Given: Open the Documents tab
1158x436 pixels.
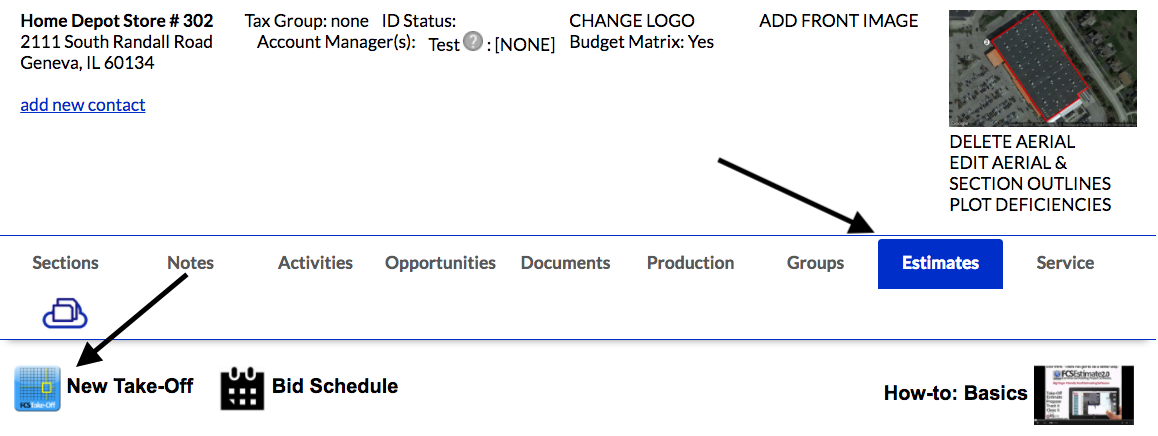Looking at the screenshot, I should tap(565, 263).
